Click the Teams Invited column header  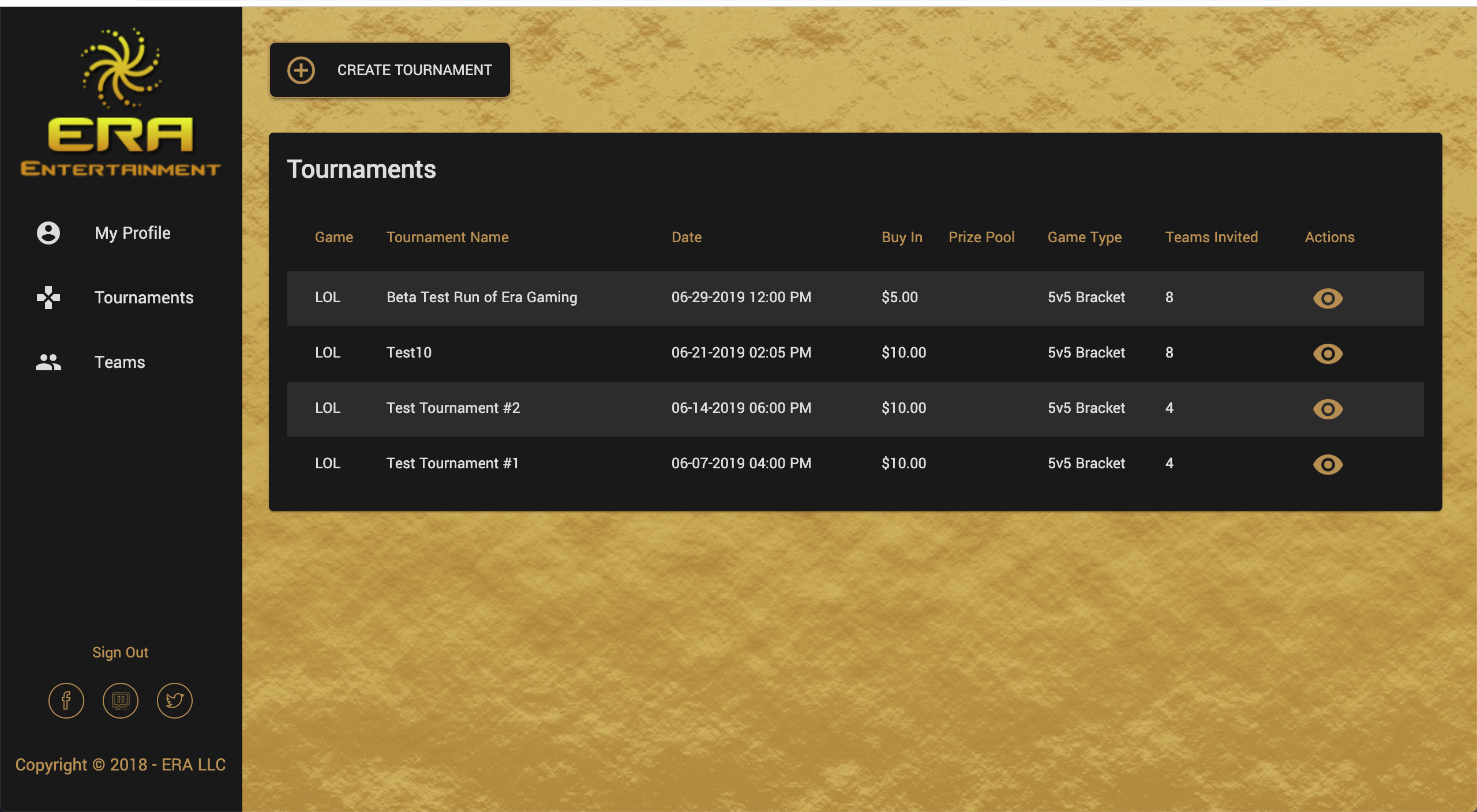[1212, 237]
